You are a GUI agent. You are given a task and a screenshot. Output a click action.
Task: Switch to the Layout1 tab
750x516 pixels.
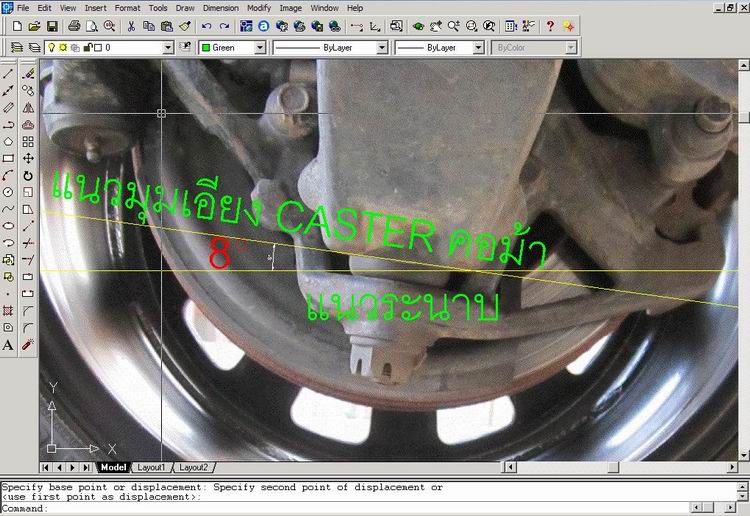click(152, 467)
